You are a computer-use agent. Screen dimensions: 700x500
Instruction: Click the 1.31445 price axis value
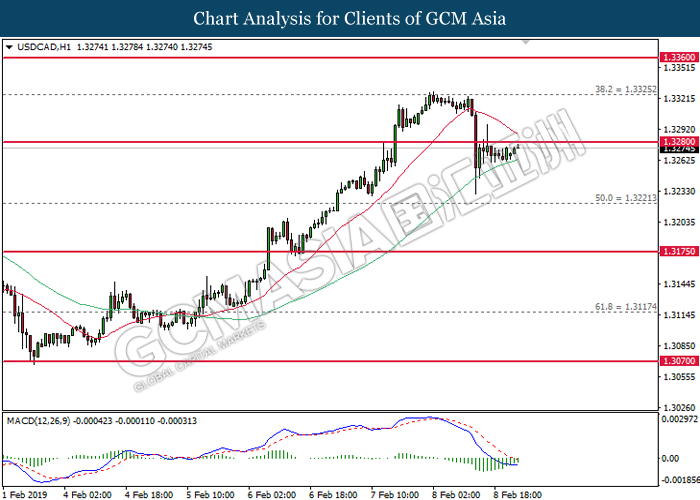pyautogui.click(x=679, y=284)
